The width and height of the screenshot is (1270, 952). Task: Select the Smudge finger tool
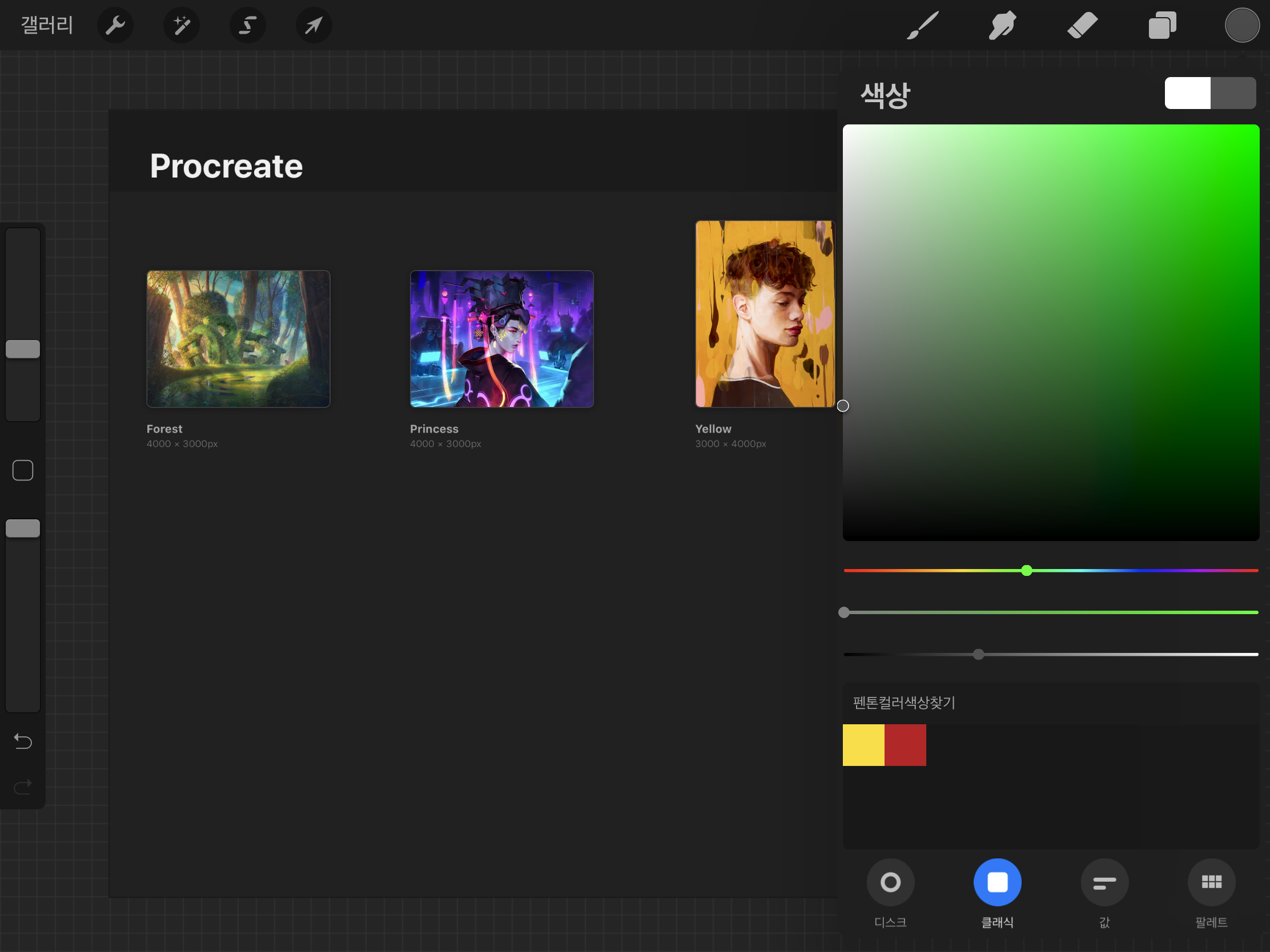pos(1002,25)
